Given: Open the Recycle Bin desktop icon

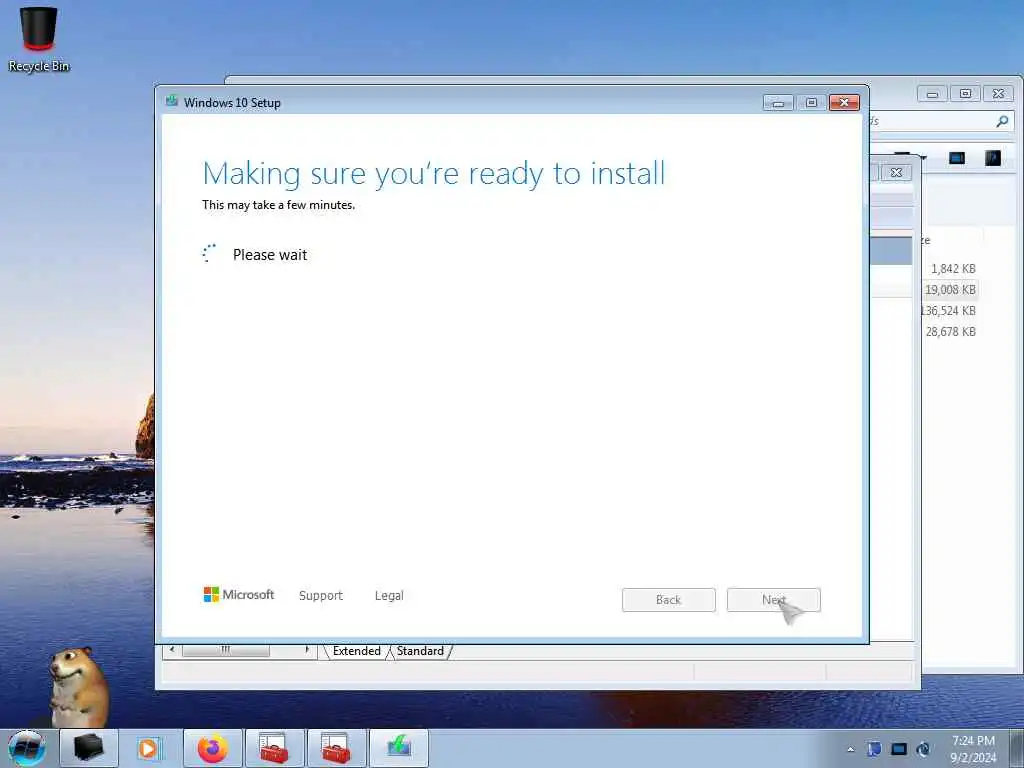Looking at the screenshot, I should pos(39,39).
